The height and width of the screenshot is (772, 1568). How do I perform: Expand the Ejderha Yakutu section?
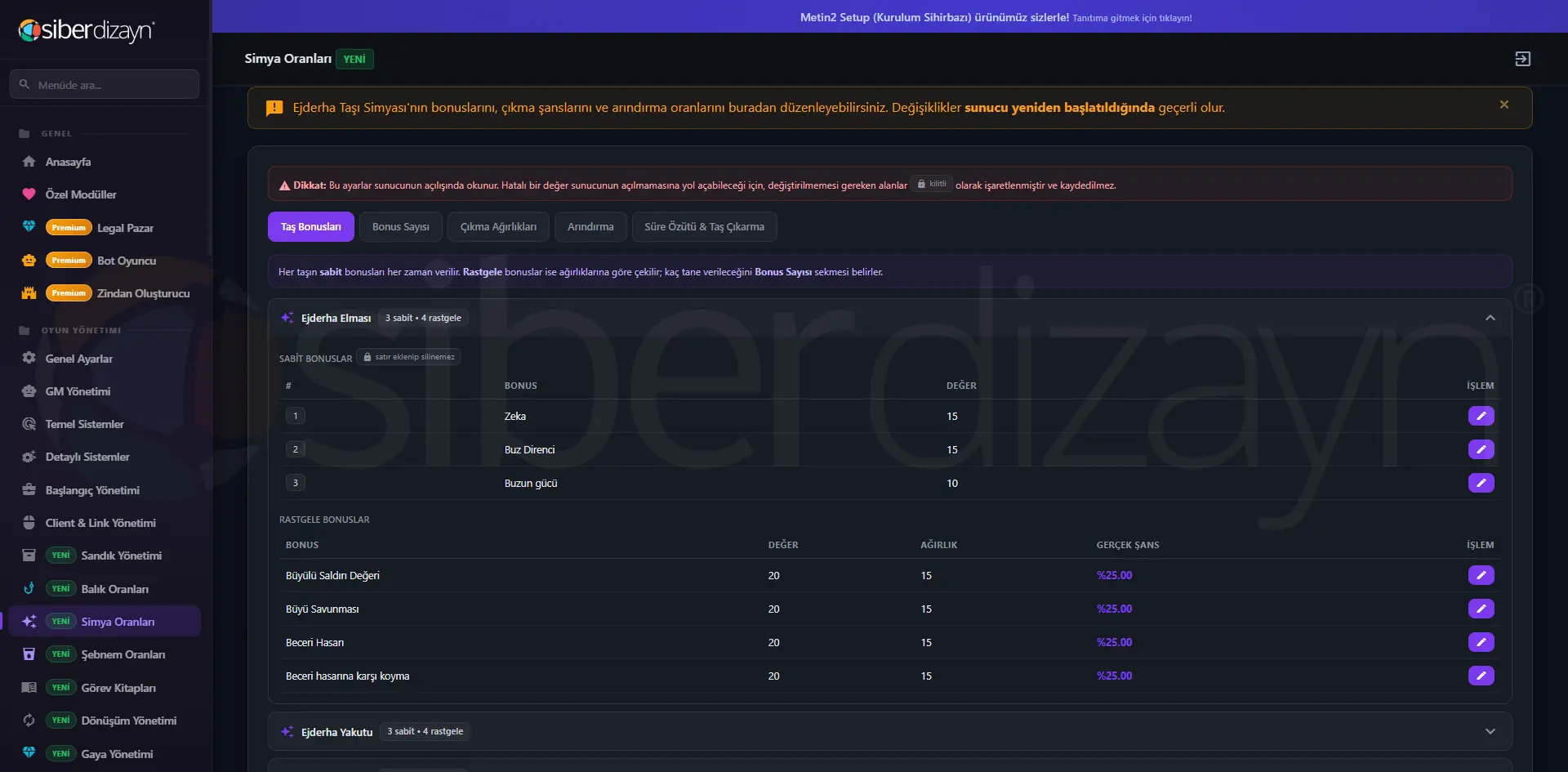point(1490,731)
